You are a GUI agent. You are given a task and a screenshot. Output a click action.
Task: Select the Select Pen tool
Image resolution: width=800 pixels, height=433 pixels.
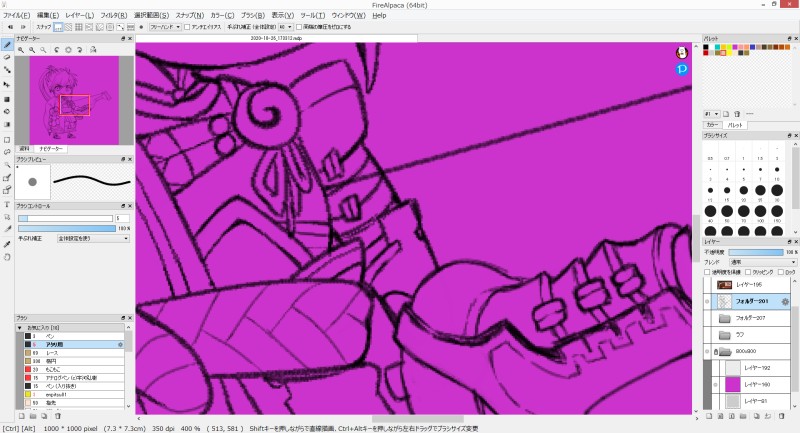[7, 177]
